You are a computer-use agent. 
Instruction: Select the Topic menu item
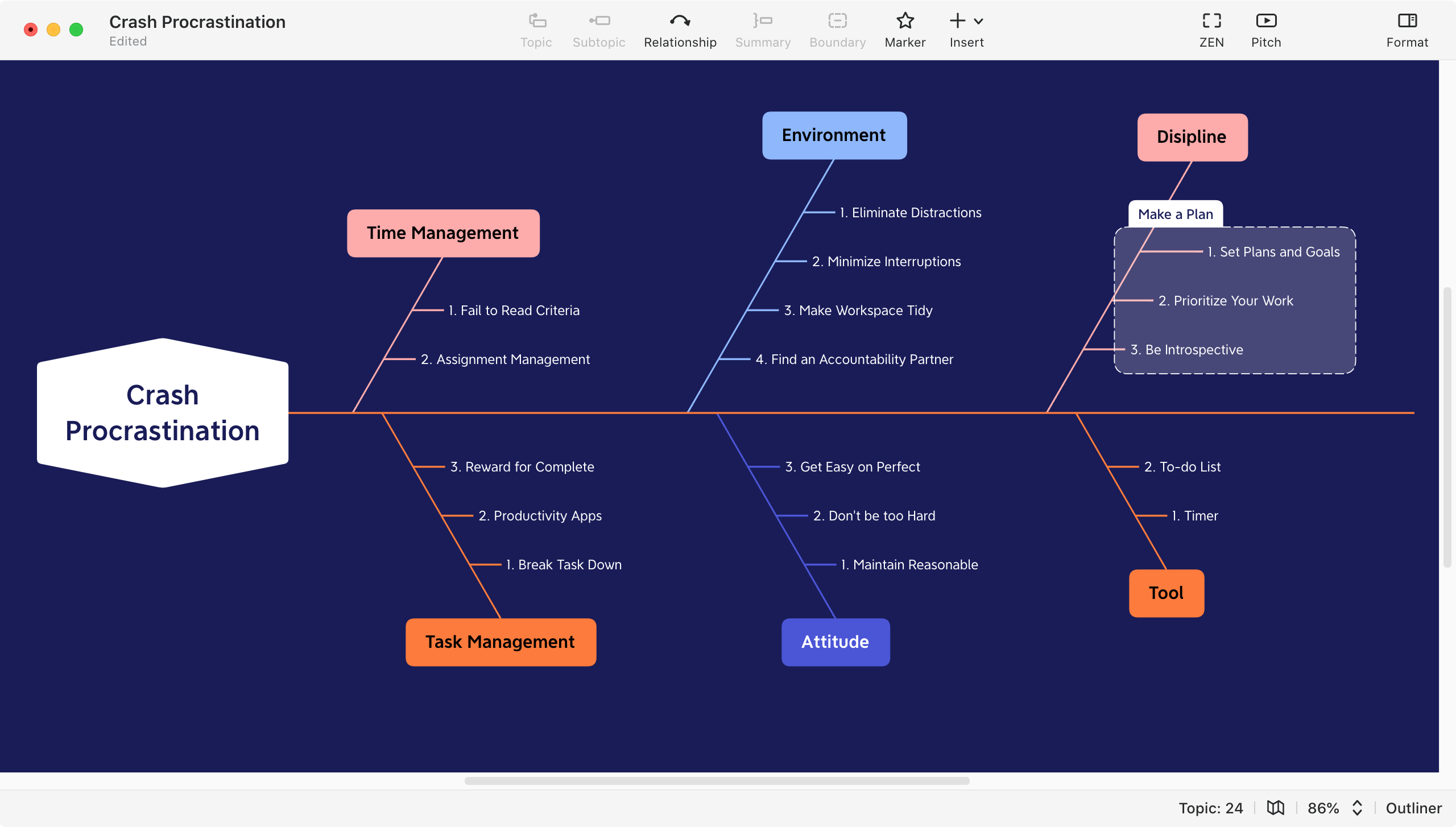pyautogui.click(x=536, y=30)
